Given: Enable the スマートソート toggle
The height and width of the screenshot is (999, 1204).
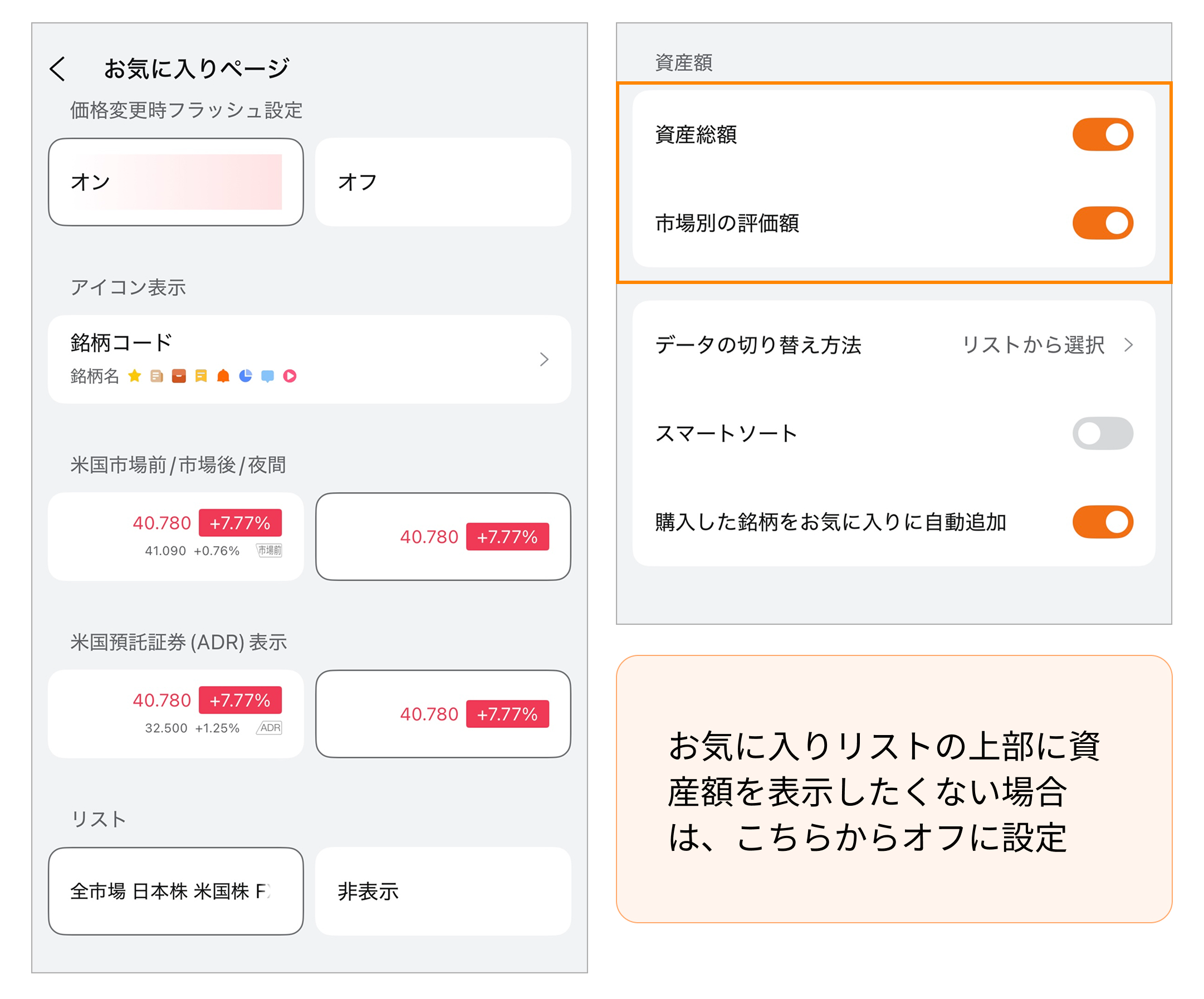Looking at the screenshot, I should [x=1102, y=433].
